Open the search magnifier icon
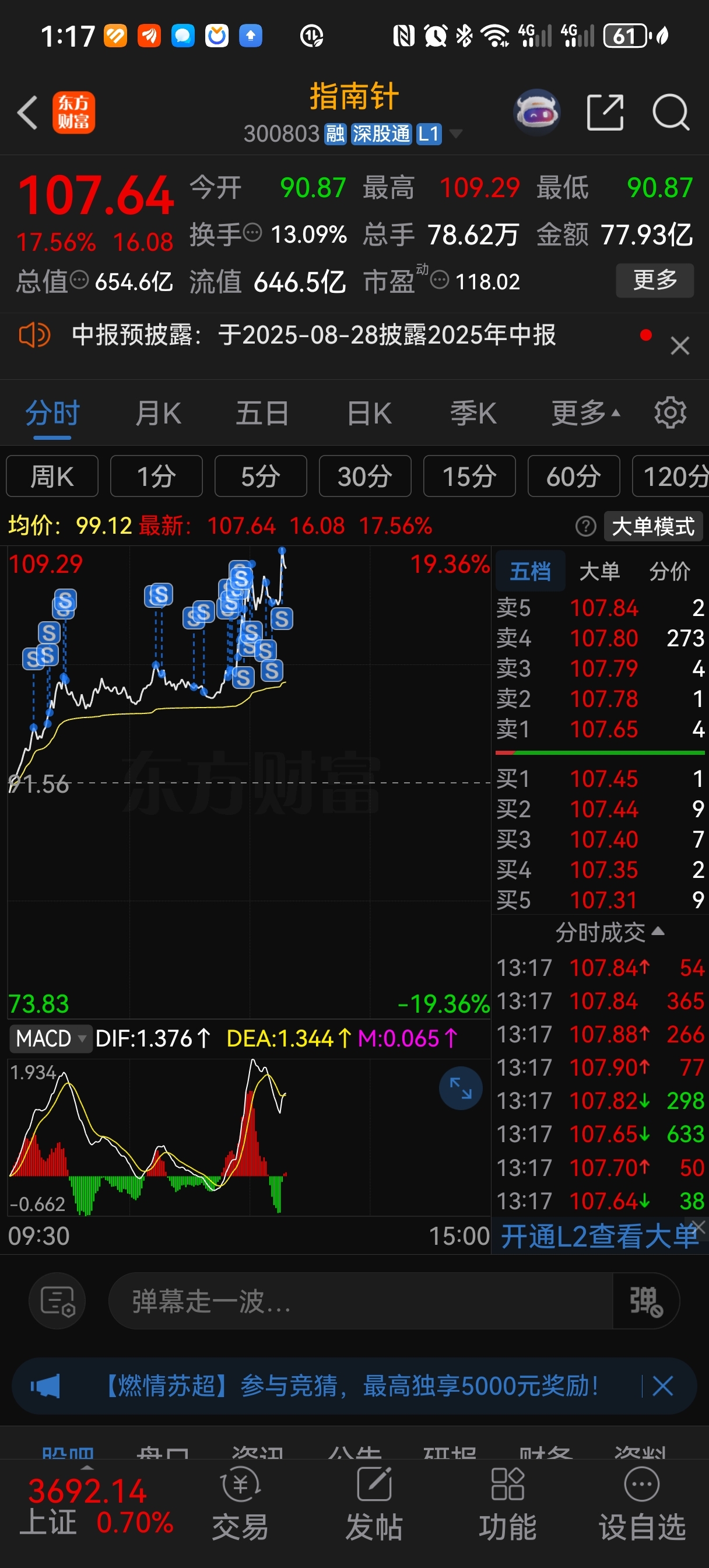The height and width of the screenshot is (1568, 709). pos(671,113)
